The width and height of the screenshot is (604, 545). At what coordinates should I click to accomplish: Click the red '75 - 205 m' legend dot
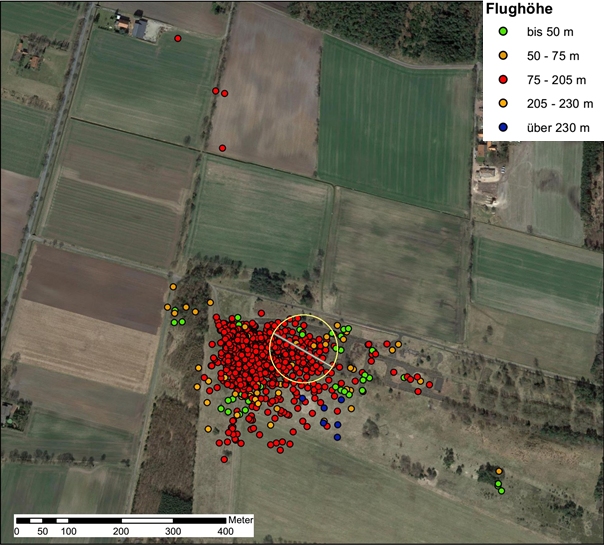pos(503,80)
